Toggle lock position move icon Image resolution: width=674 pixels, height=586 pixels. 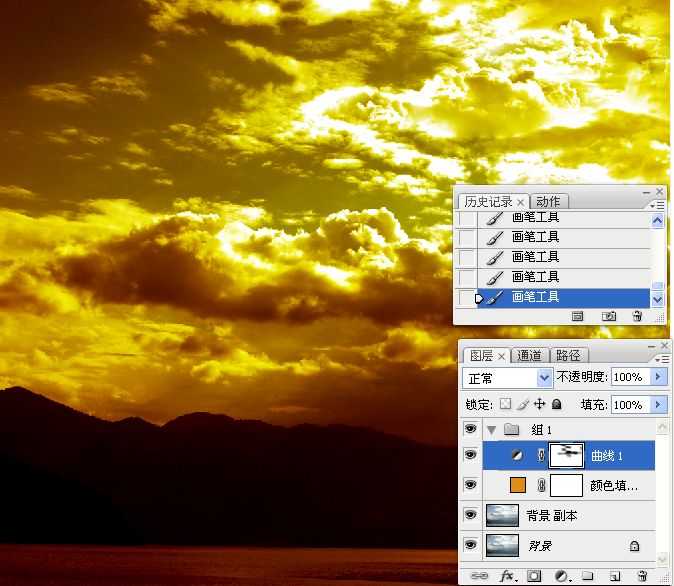click(x=539, y=404)
